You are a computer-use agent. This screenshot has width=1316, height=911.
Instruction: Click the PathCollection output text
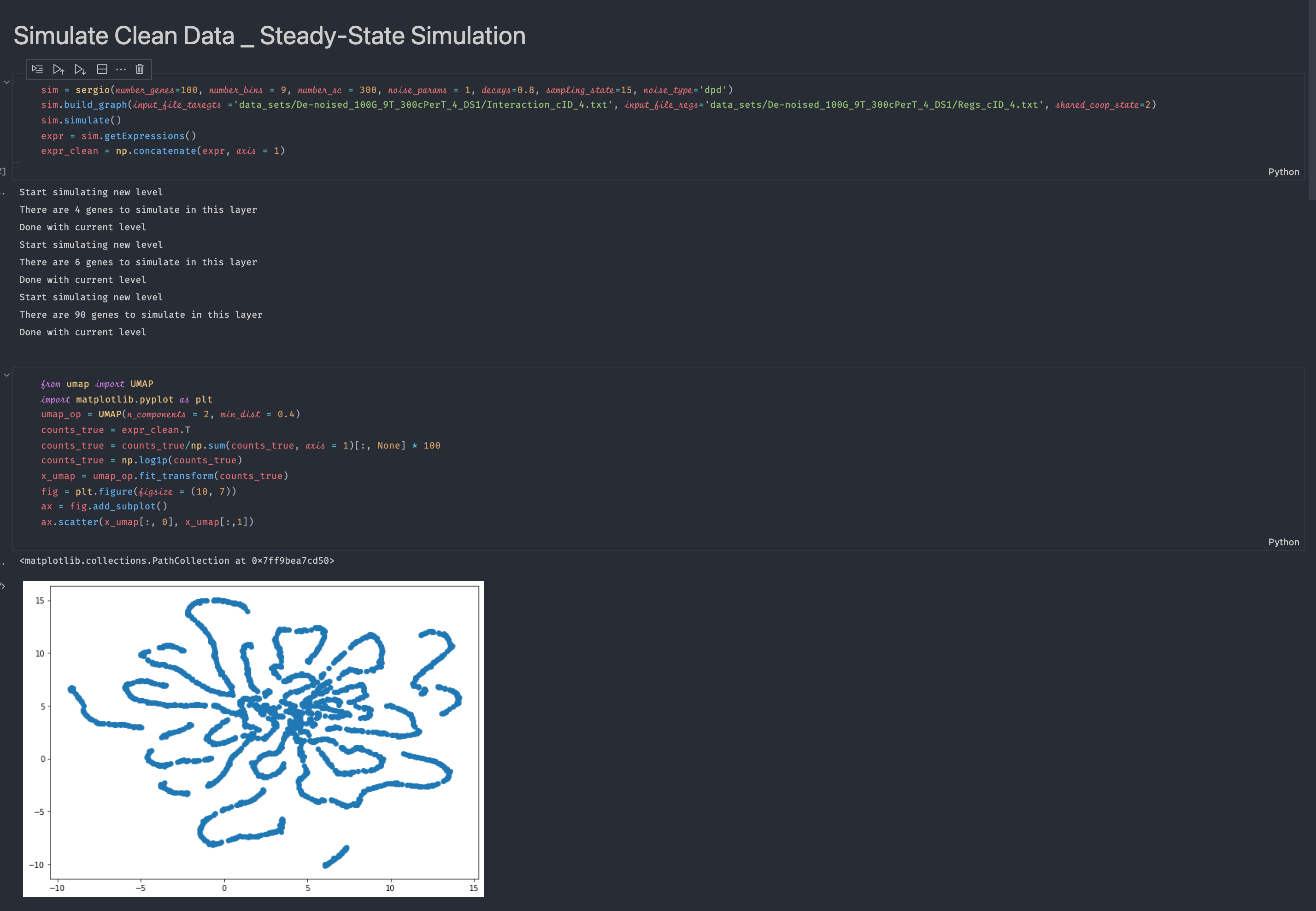[177, 561]
